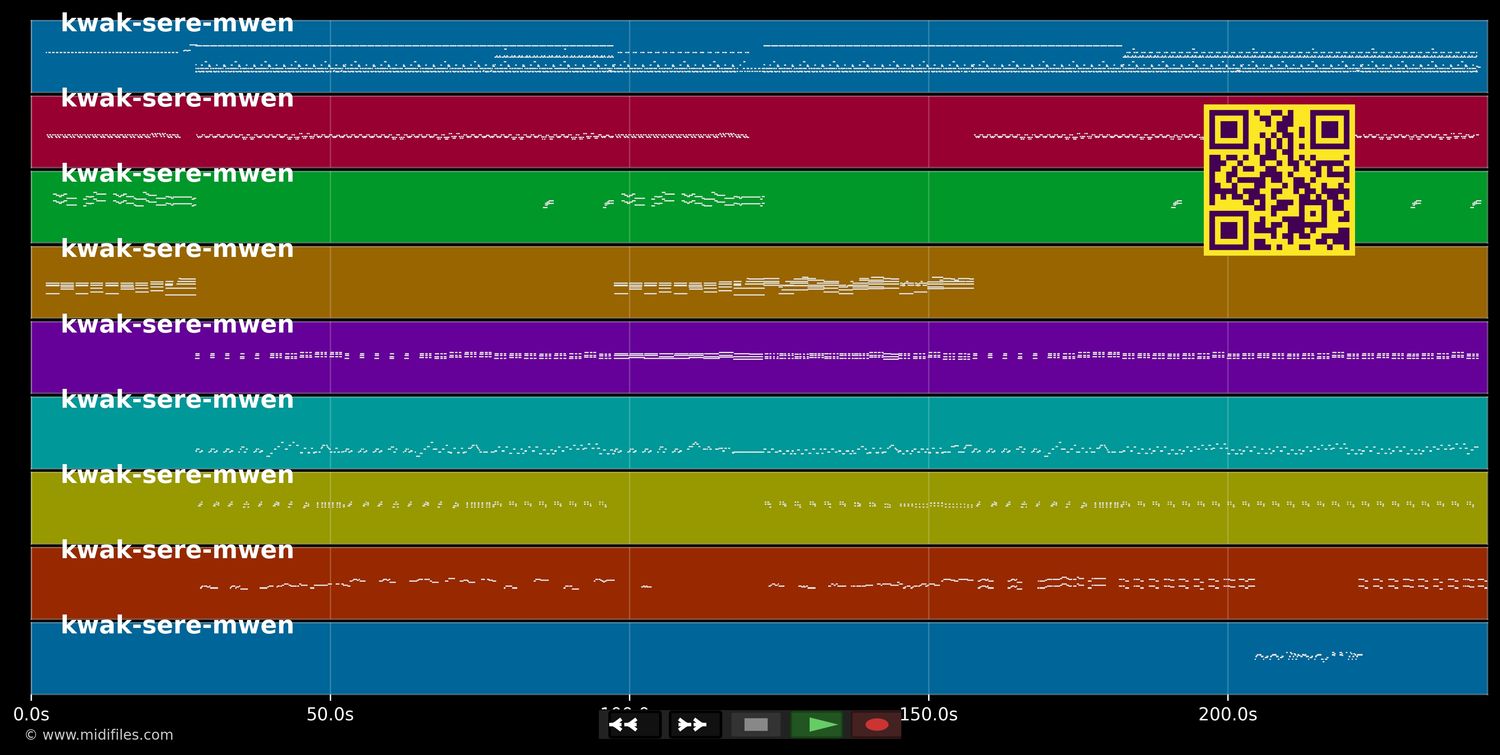Select the kwak-sere-mwen label on purple track
Screen dimensions: 1500x755
tap(177, 325)
